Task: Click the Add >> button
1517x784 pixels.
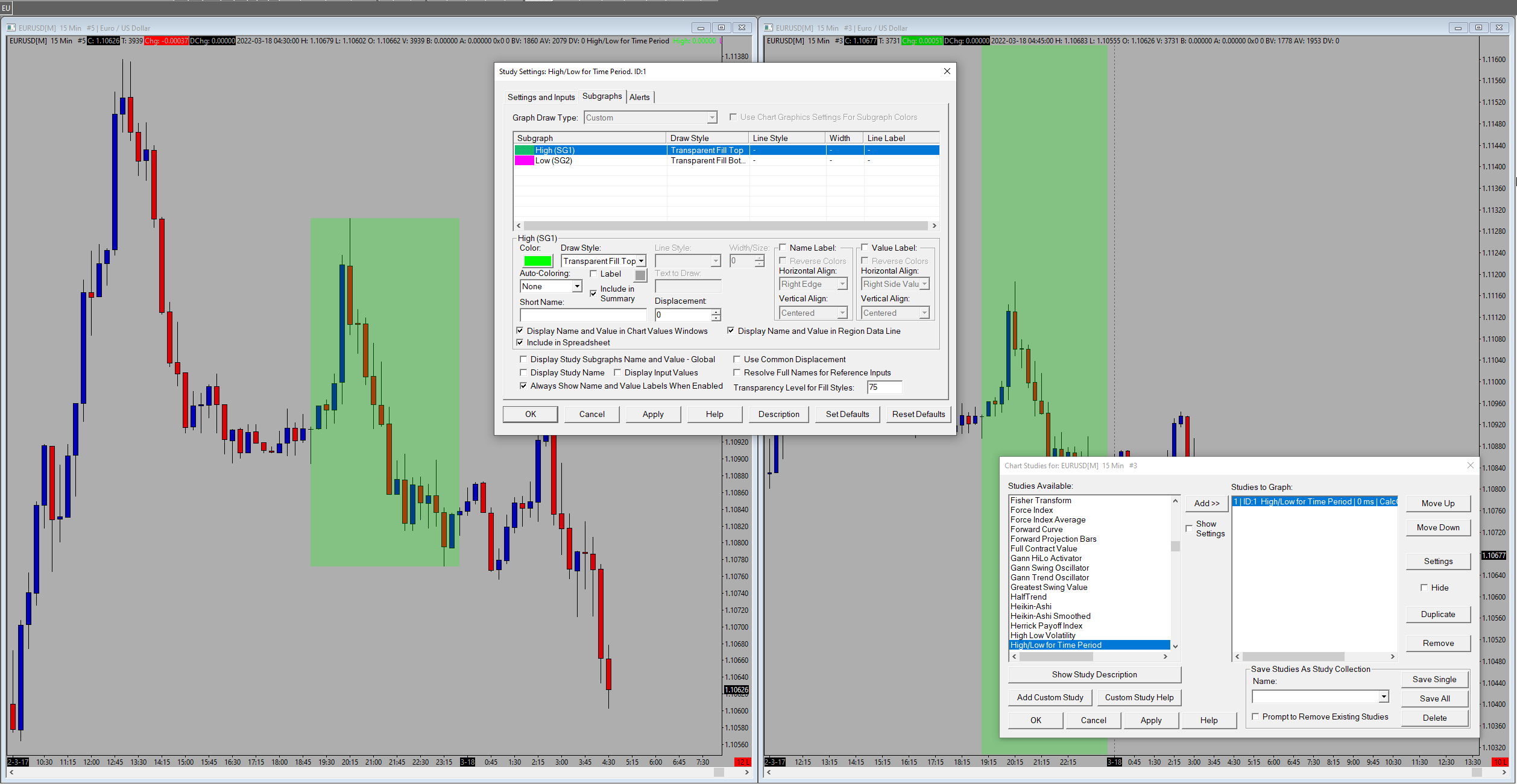Action: coord(1206,503)
